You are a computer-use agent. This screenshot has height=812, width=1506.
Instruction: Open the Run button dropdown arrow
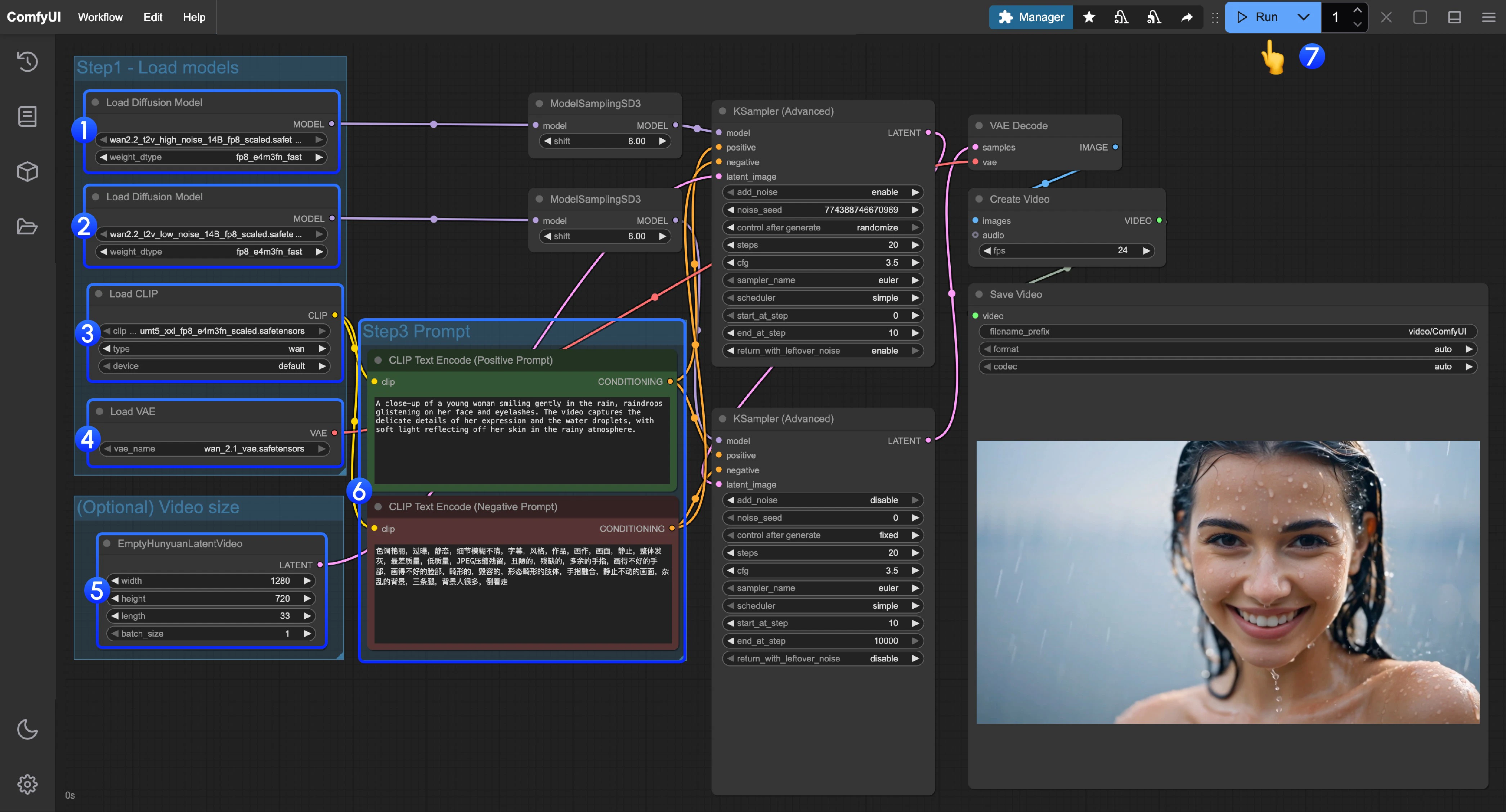pos(1303,17)
